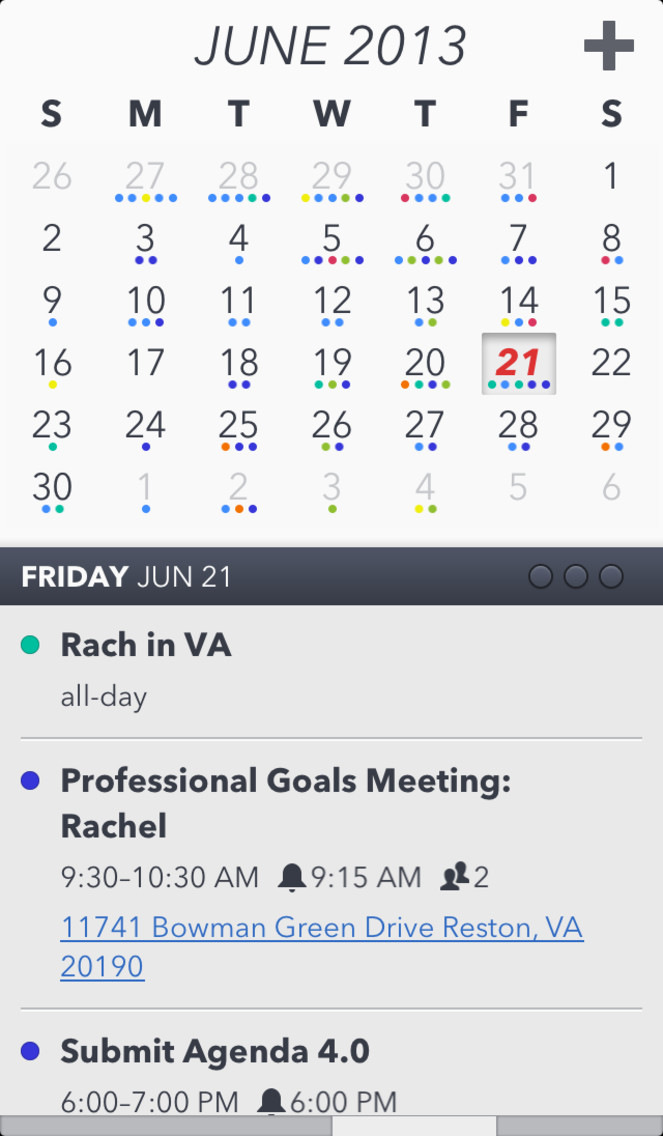The height and width of the screenshot is (1136, 663).
Task: Click the bell icon beside 6:00 PM
Action: (272, 1102)
